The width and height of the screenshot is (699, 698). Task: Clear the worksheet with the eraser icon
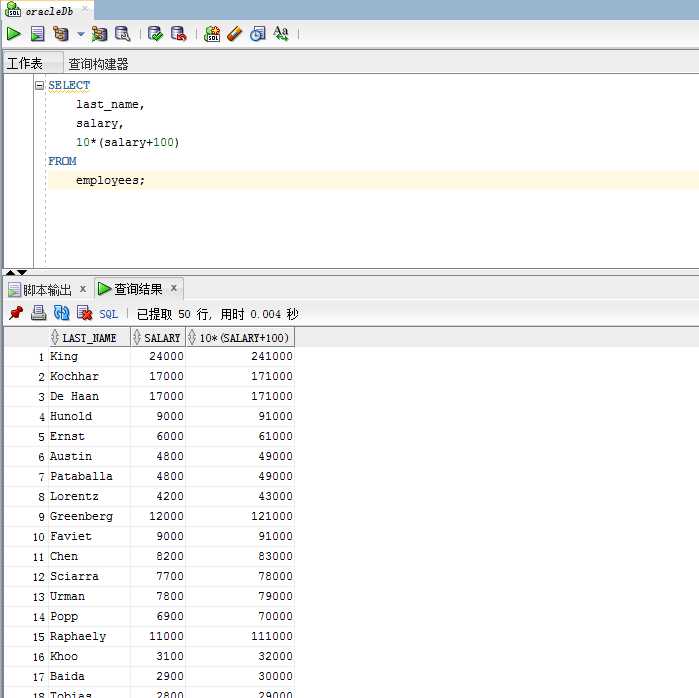click(234, 33)
